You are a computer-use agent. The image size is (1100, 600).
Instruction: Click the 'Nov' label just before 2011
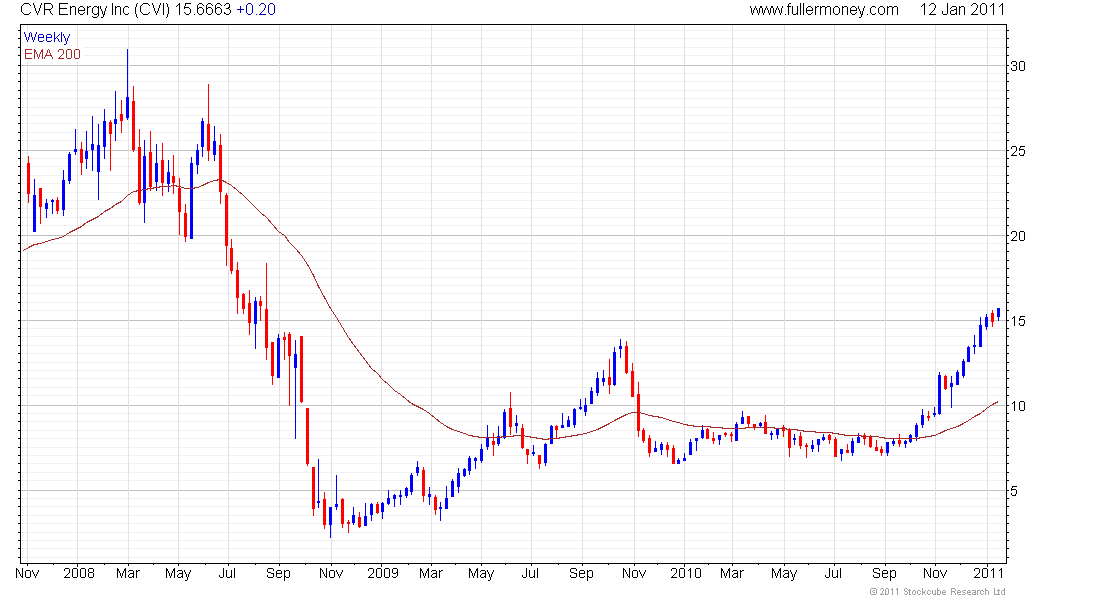(935, 573)
